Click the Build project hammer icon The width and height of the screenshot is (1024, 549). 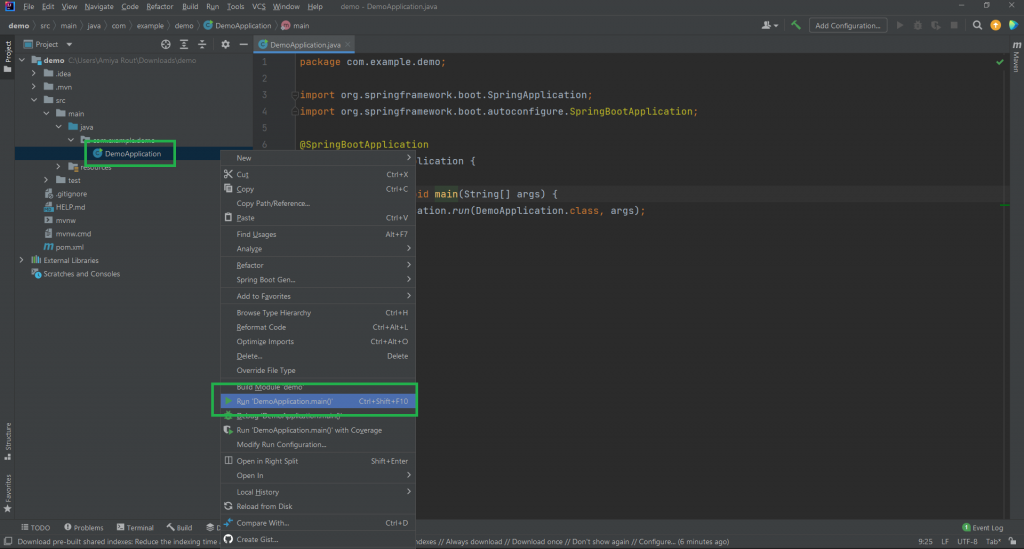point(795,25)
